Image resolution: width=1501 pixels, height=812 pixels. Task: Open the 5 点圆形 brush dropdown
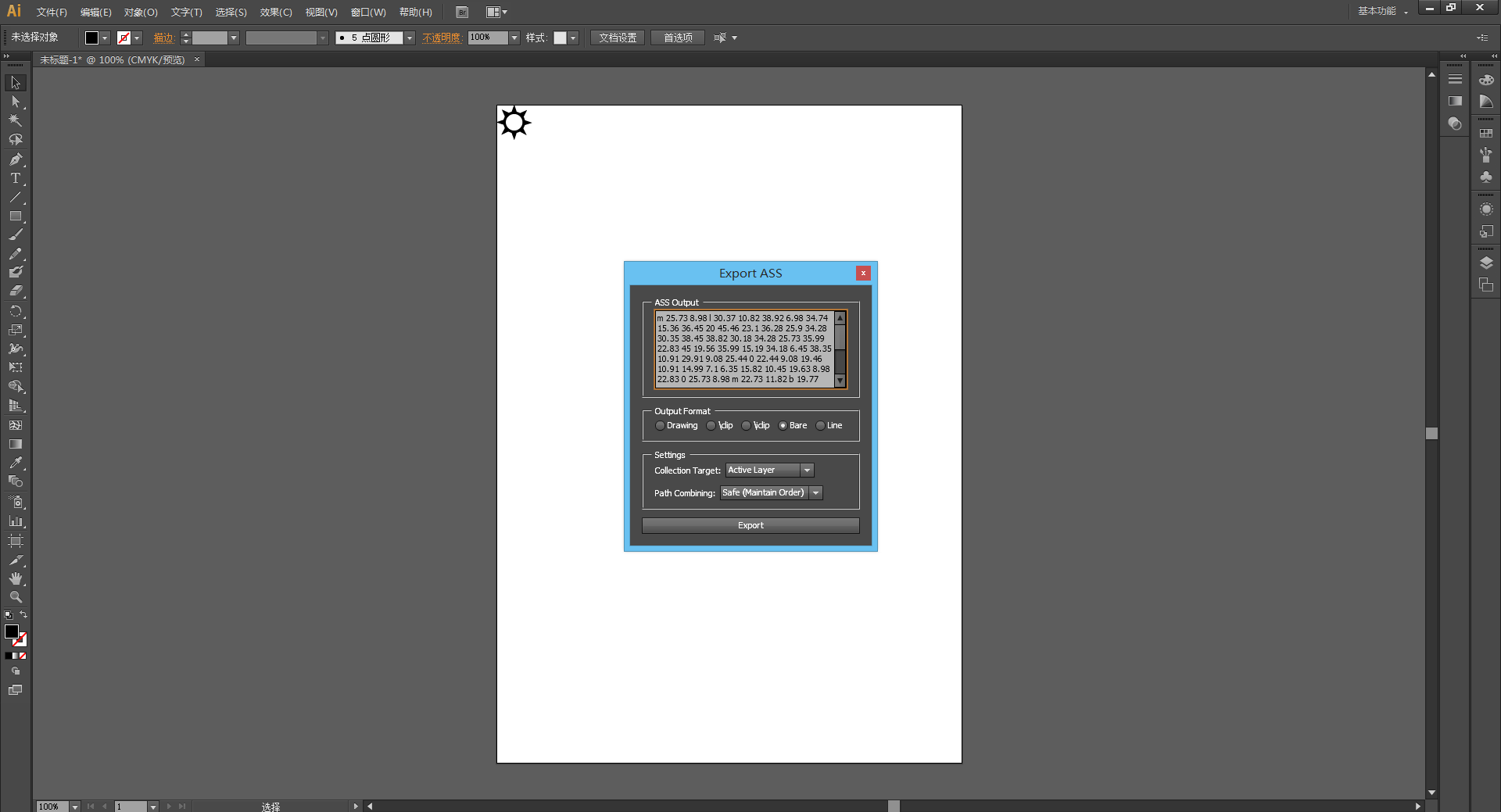(410, 38)
